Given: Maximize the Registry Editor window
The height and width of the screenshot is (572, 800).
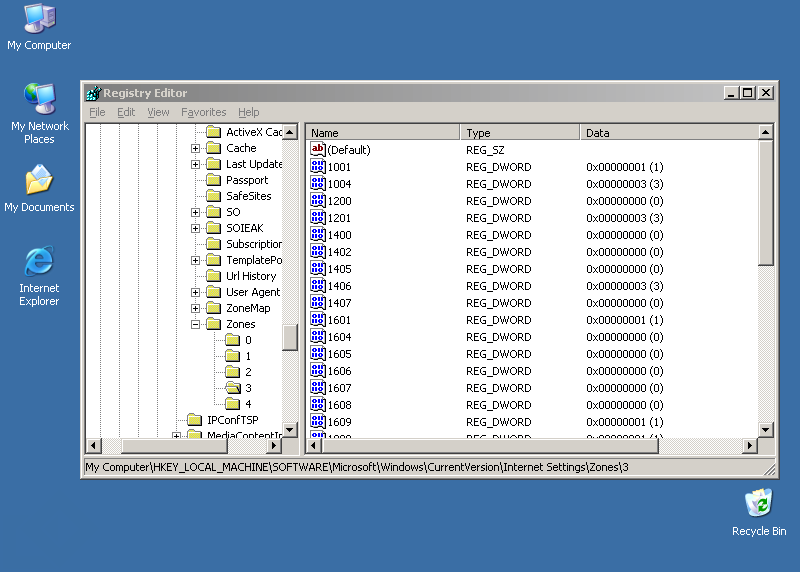Looking at the screenshot, I should click(747, 93).
